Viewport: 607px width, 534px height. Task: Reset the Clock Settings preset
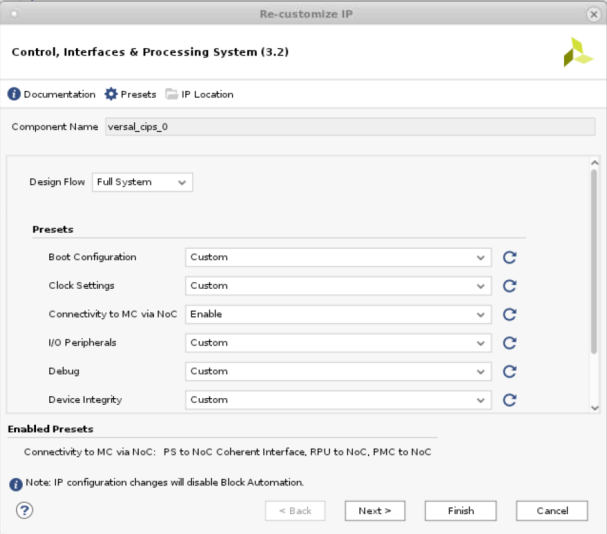tap(509, 286)
